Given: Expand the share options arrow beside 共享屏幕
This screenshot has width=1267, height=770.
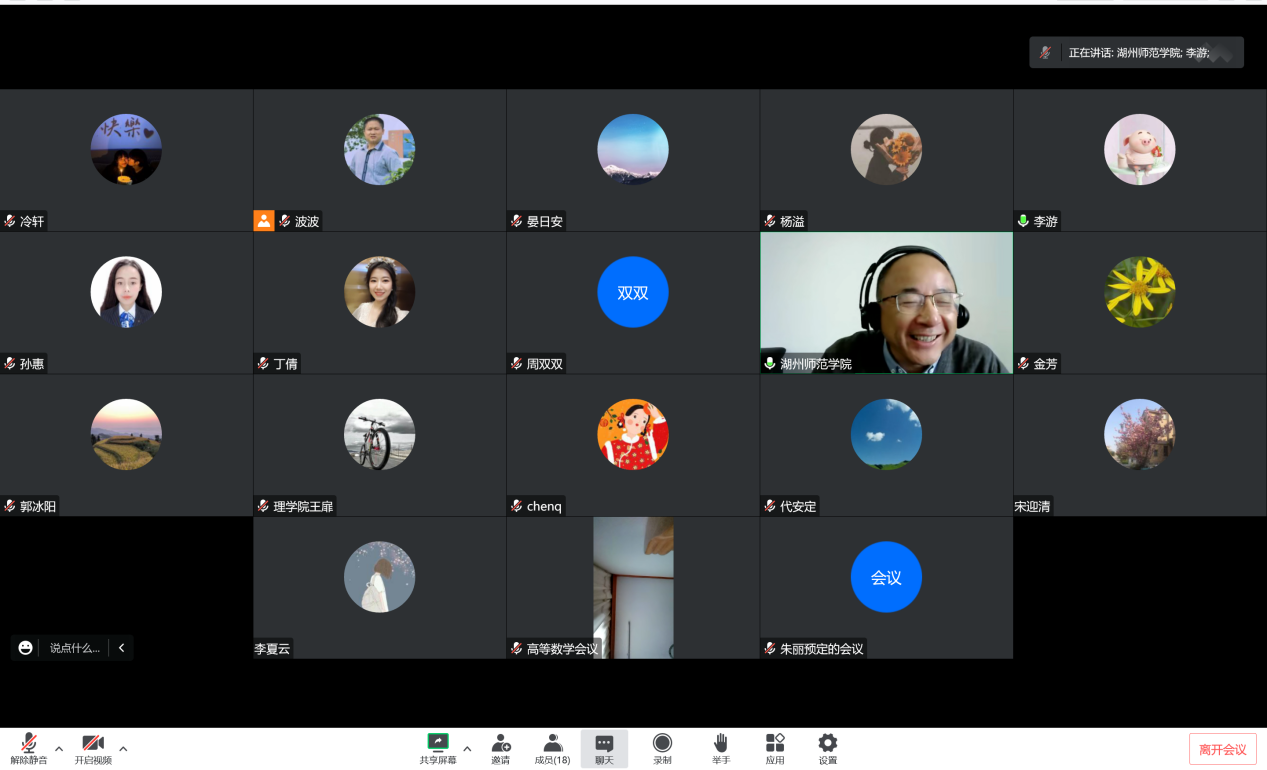Looking at the screenshot, I should pyautogui.click(x=467, y=748).
